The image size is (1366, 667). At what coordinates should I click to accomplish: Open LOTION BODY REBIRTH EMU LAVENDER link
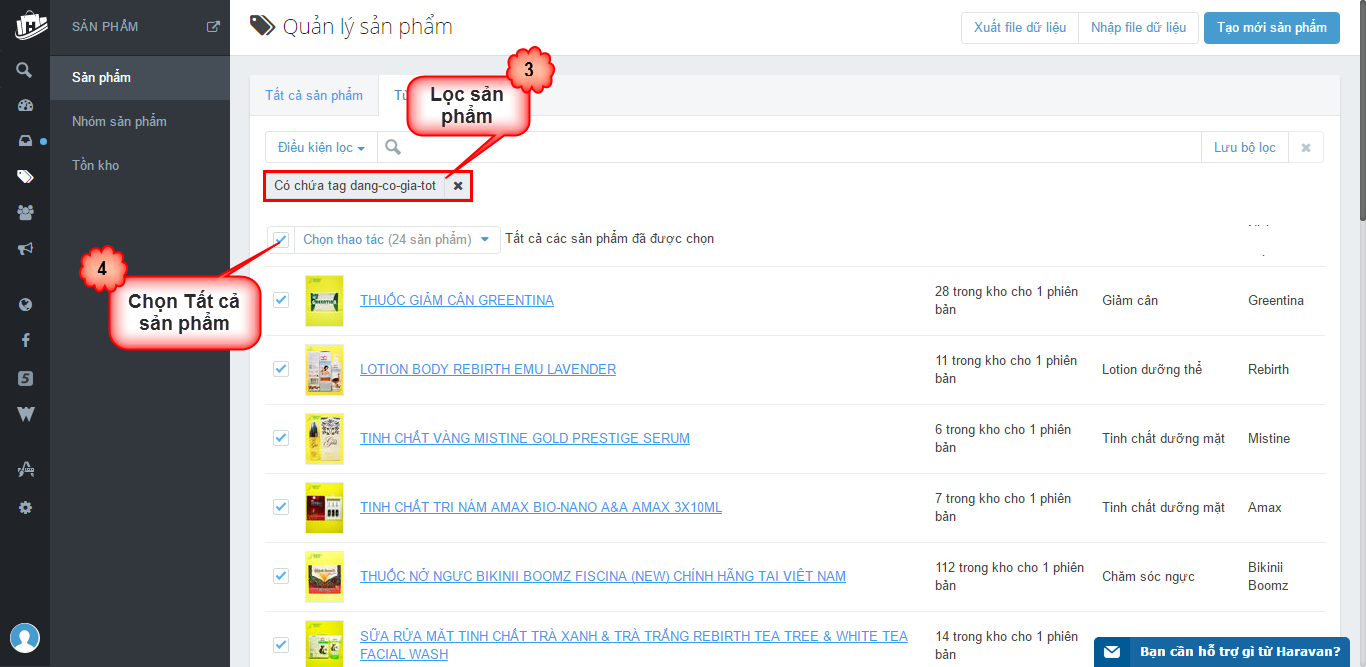click(x=488, y=369)
